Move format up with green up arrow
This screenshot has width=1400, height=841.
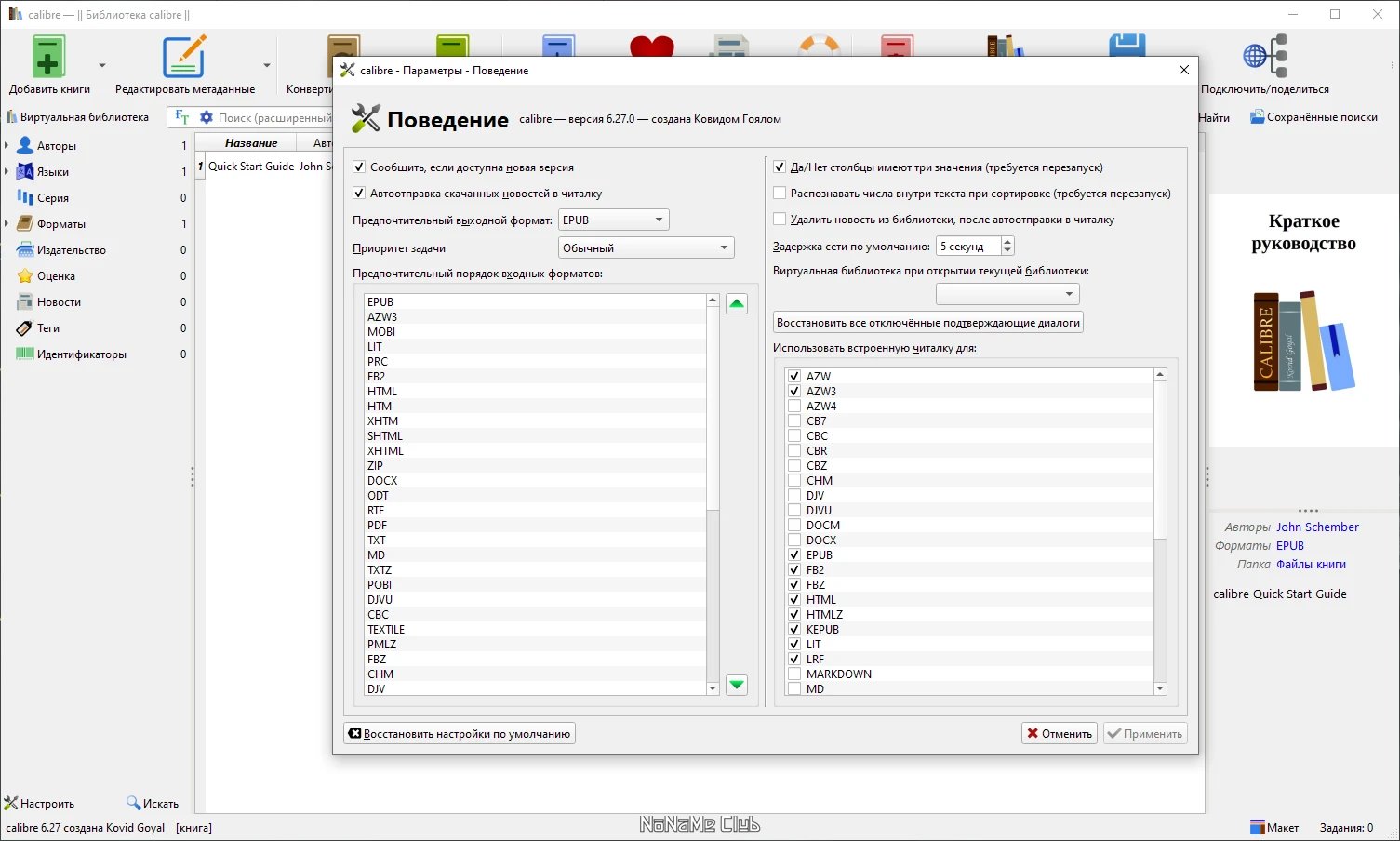737,303
